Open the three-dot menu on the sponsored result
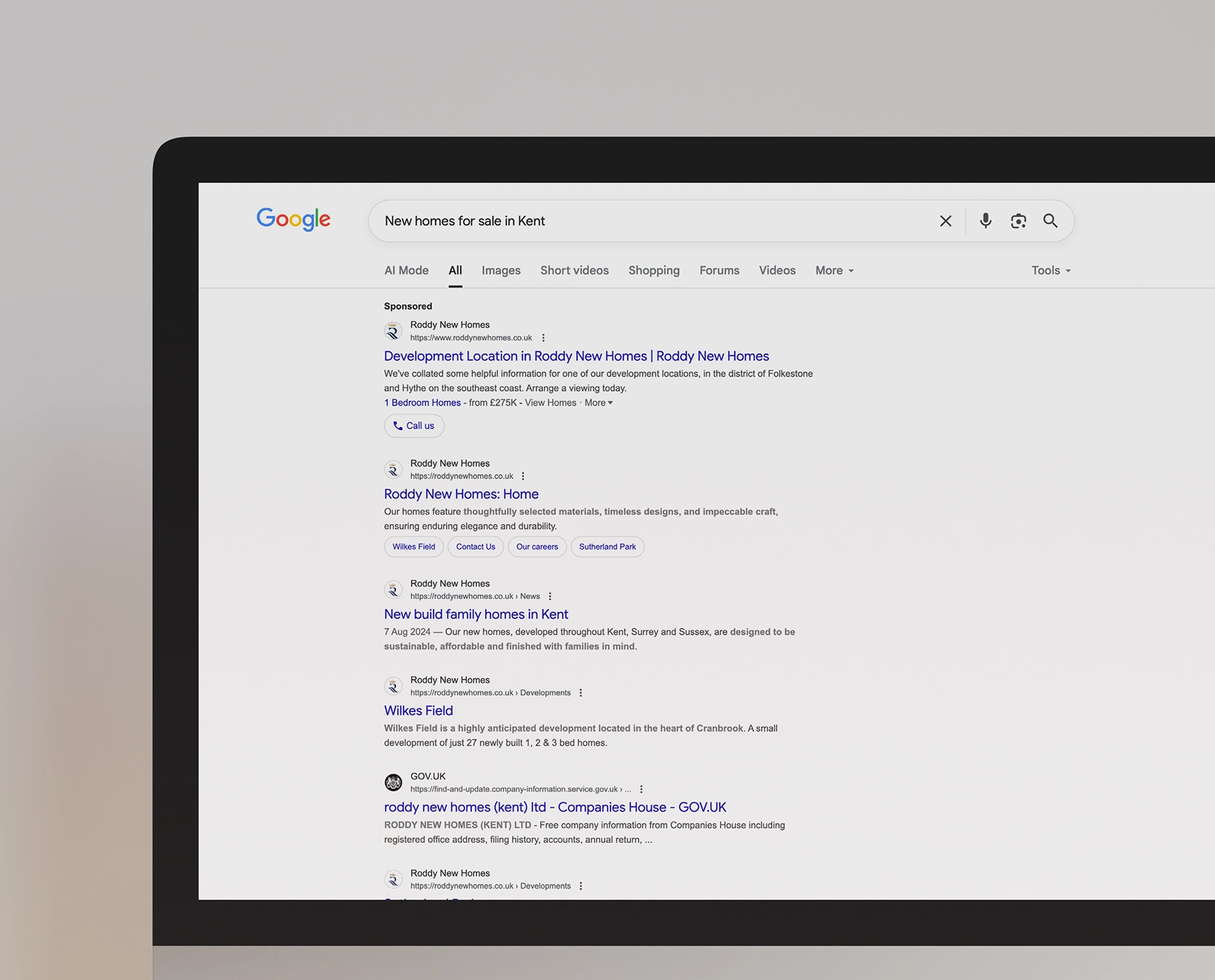The image size is (1215, 980). click(542, 337)
